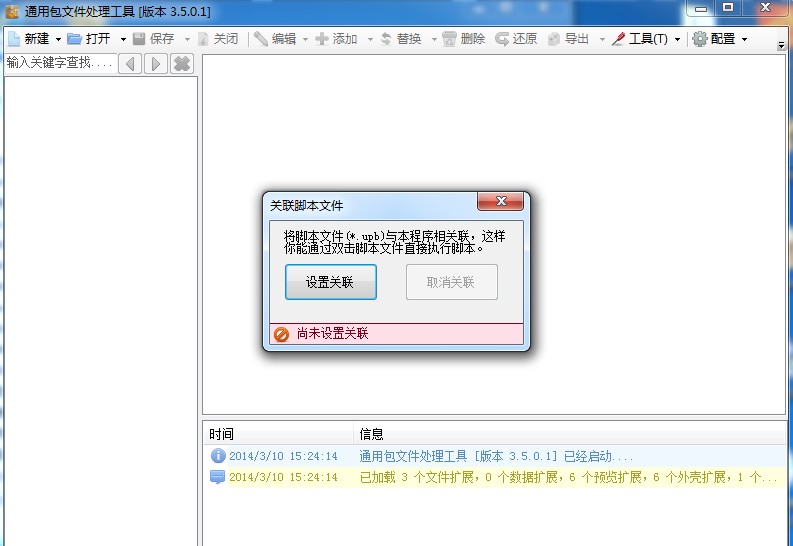This screenshot has width=793, height=546.
Task: Expand the 配置 dropdown arrow
Action: tap(744, 40)
